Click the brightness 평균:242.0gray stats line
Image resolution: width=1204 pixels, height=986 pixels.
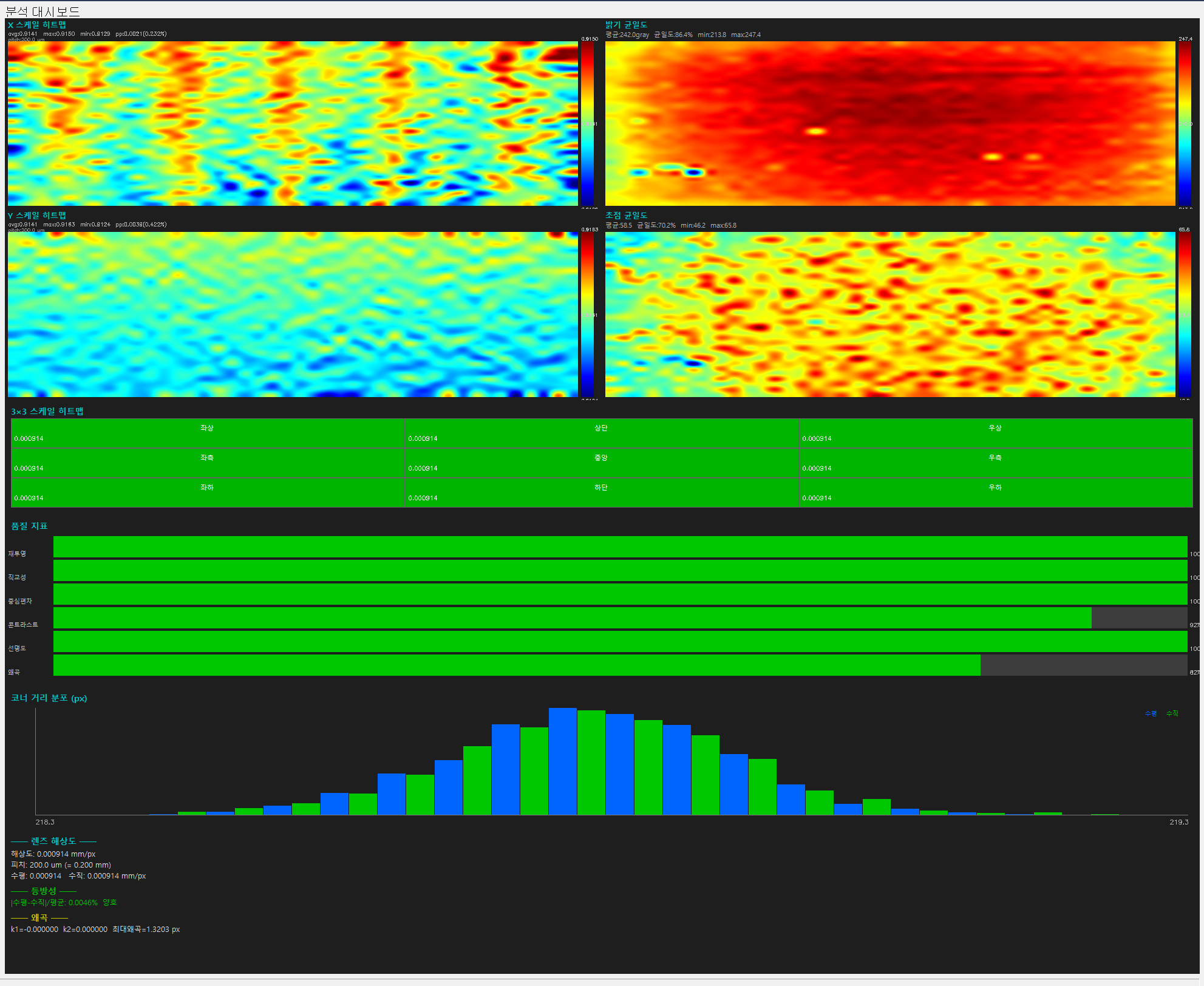tap(683, 35)
